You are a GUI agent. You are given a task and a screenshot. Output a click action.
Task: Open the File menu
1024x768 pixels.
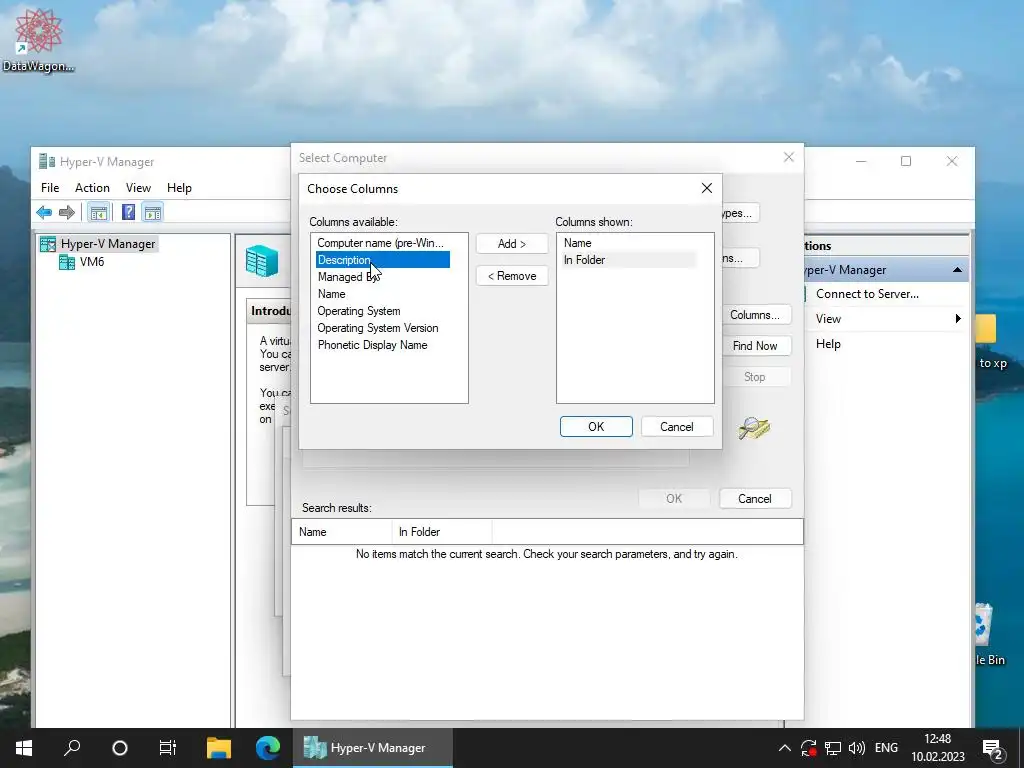coord(50,188)
